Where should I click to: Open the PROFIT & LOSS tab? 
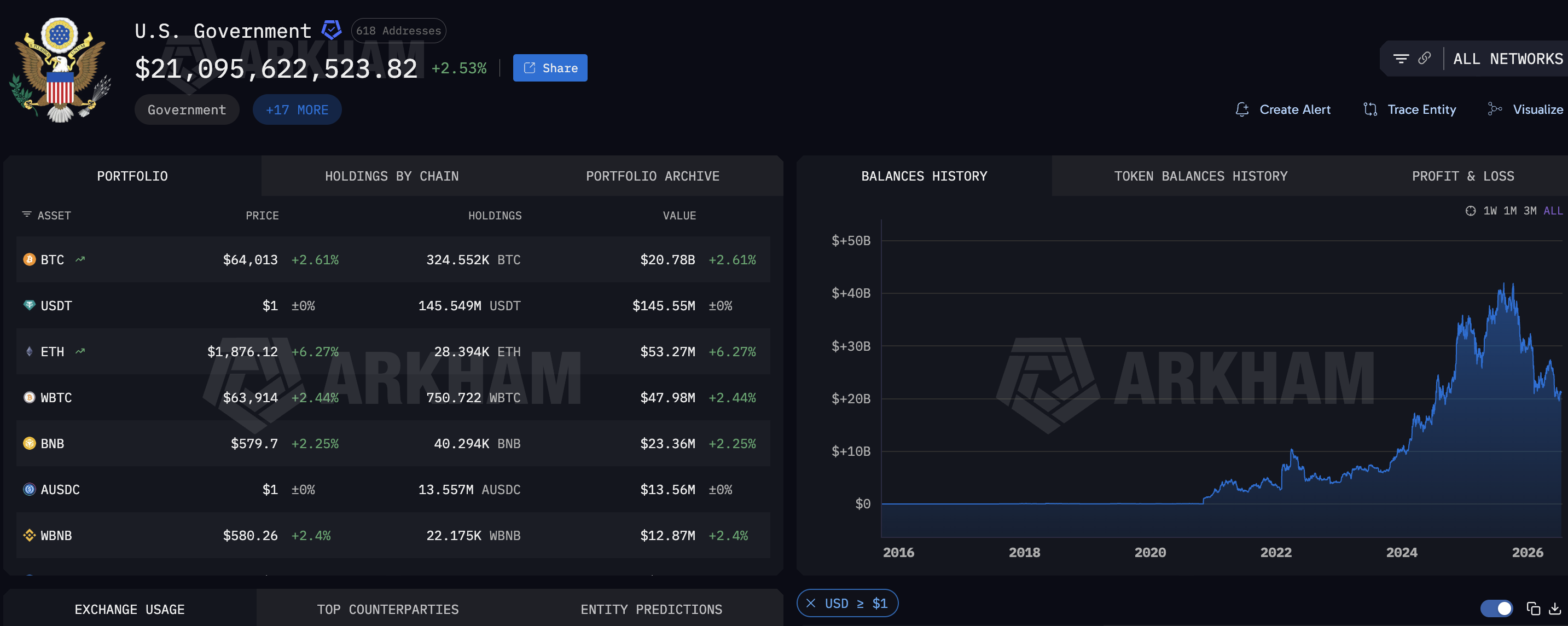(x=1463, y=176)
